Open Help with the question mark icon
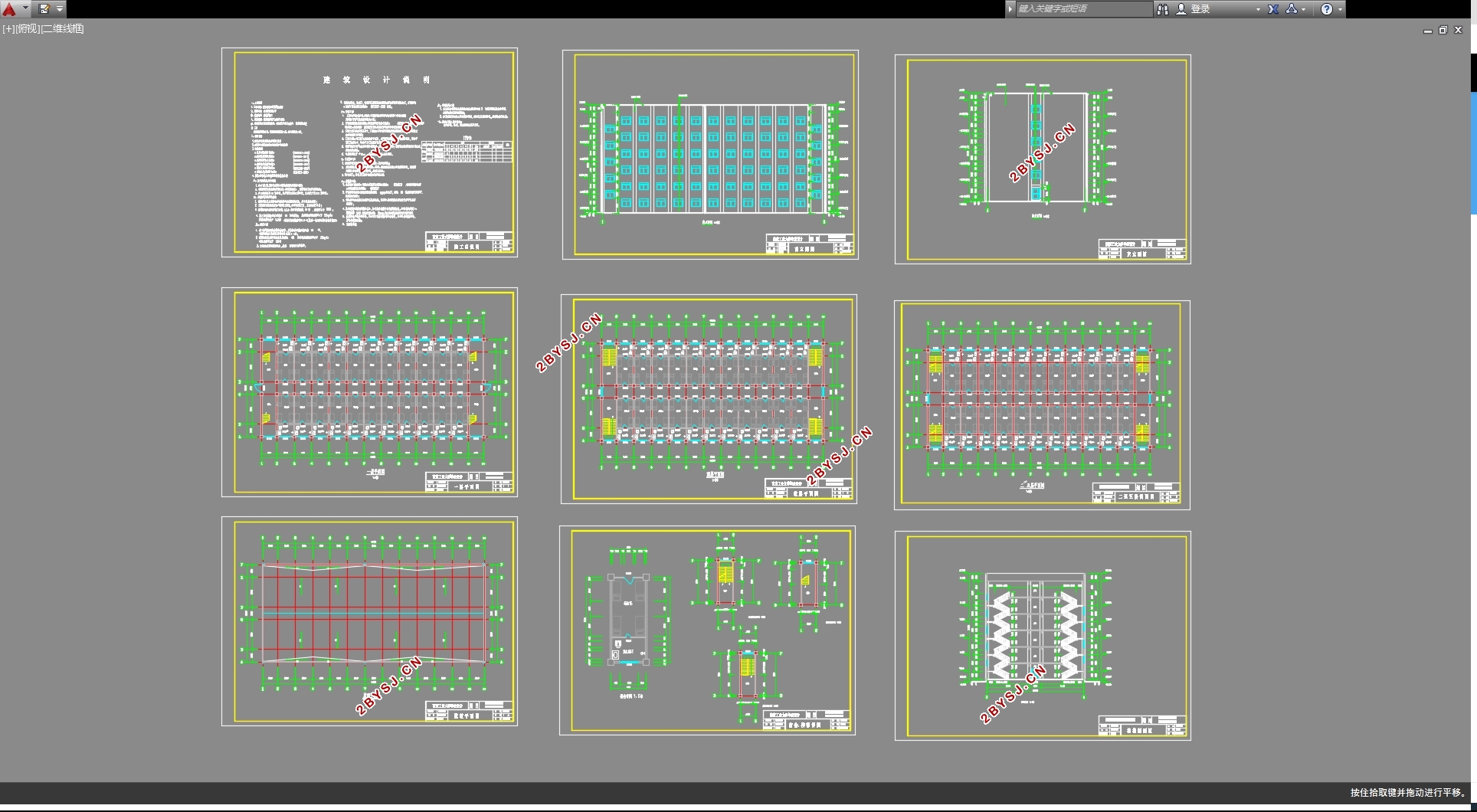 coord(1327,9)
